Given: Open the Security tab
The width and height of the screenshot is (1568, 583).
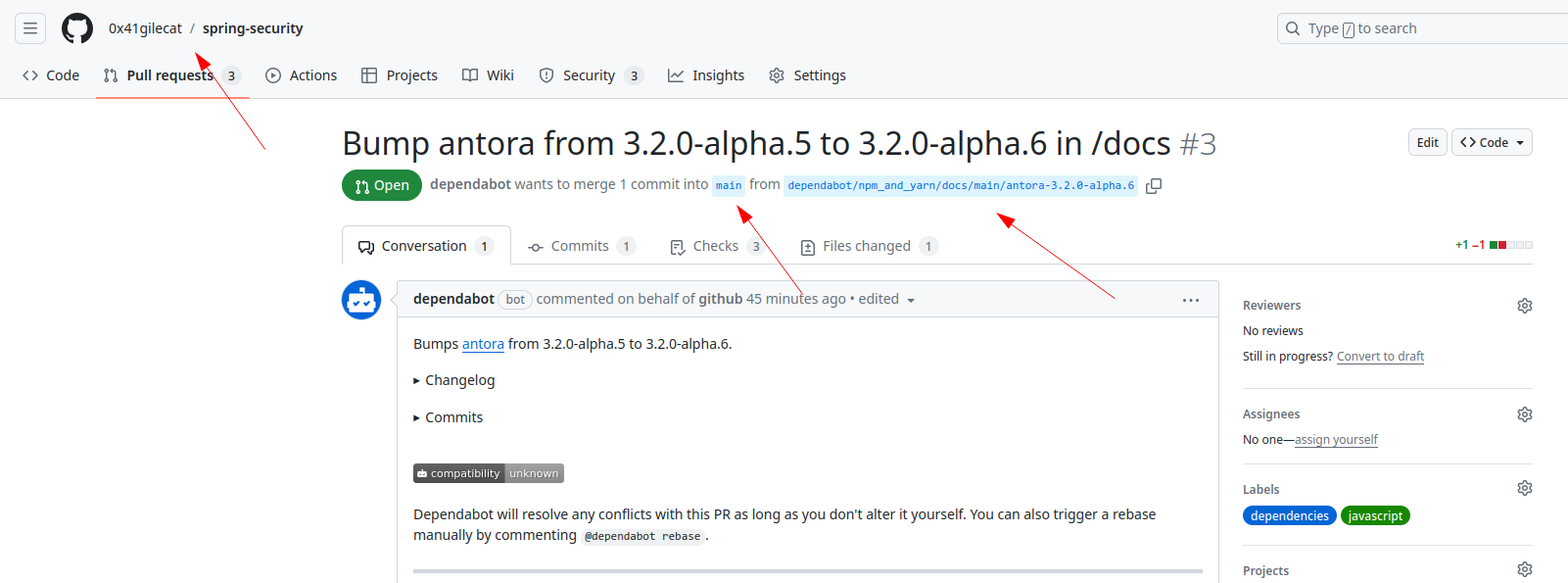Looking at the screenshot, I should tap(592, 75).
